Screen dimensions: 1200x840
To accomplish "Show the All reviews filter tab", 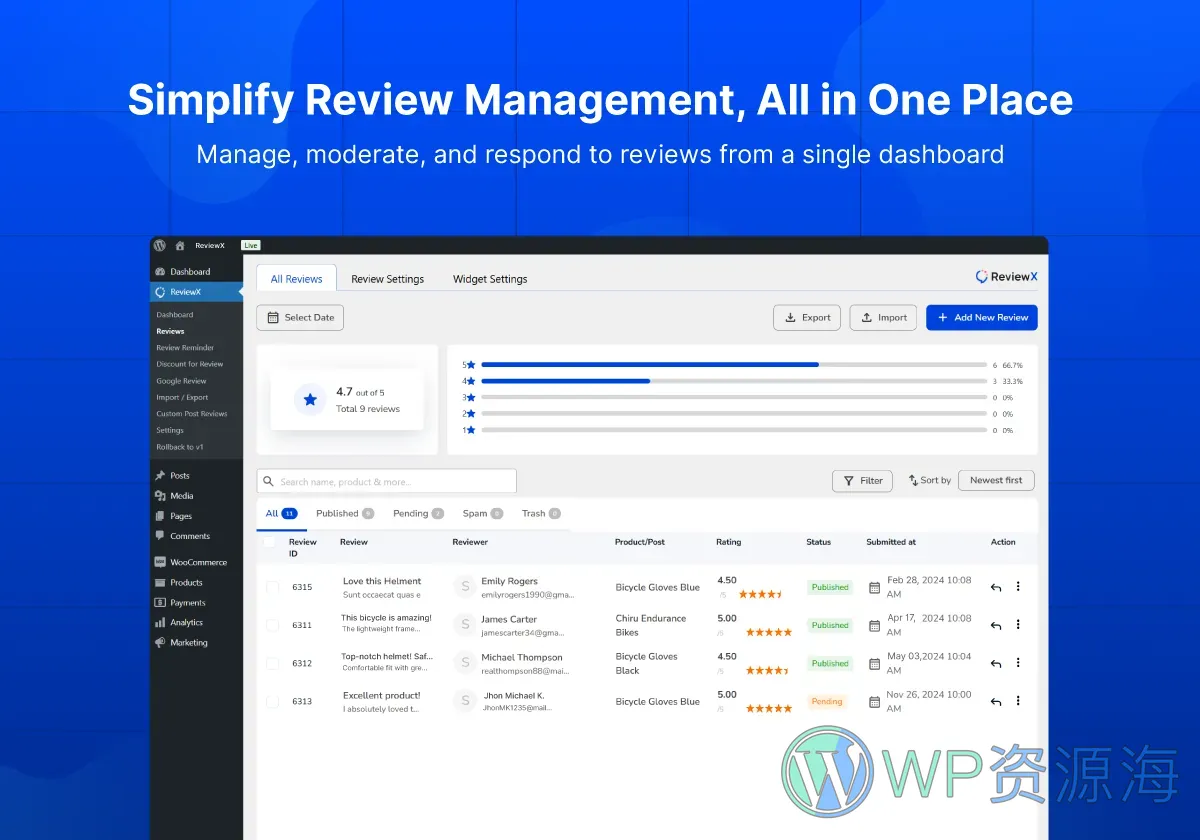I will click(281, 514).
